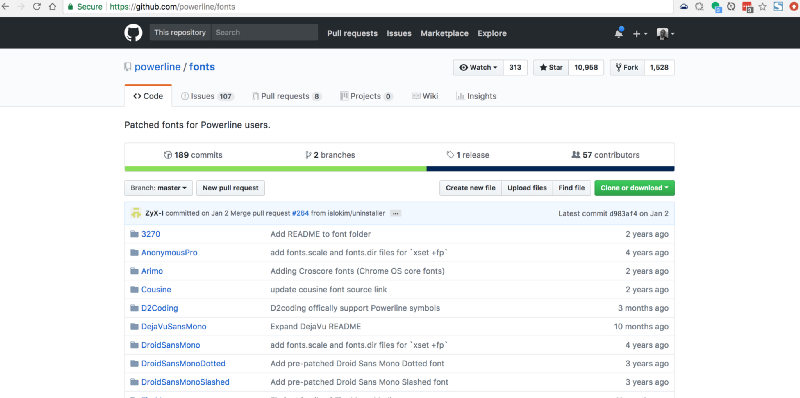
Task: View the 1 release
Action: point(468,155)
